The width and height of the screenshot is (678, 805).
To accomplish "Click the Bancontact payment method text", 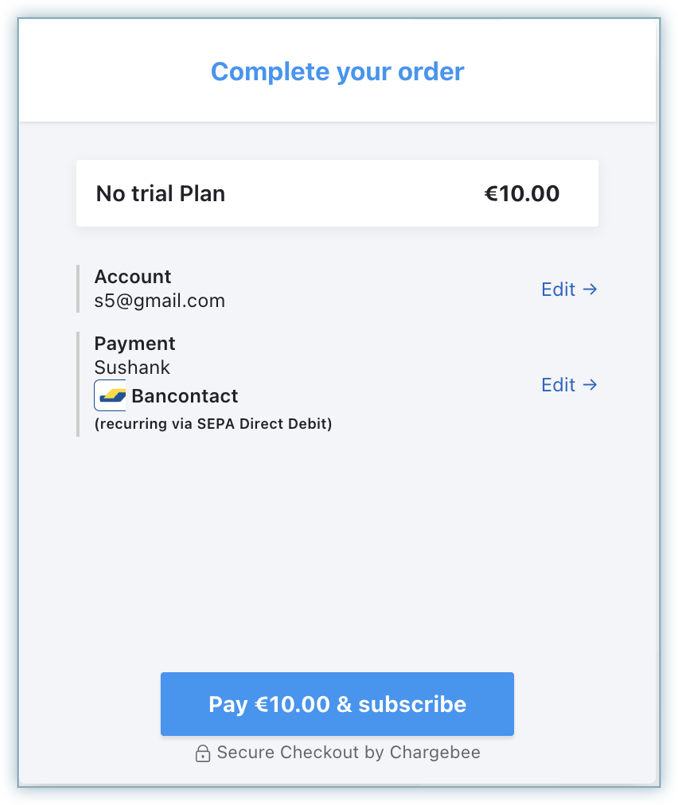I will click(184, 396).
